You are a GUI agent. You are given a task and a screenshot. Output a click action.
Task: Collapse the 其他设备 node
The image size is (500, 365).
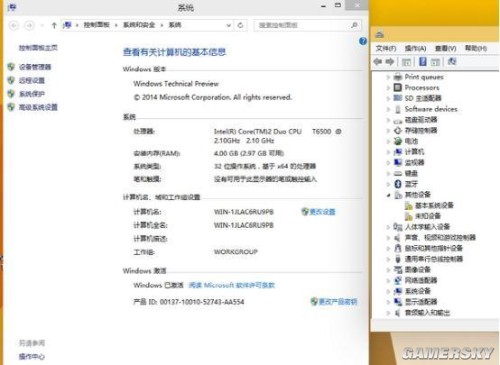[x=388, y=195]
